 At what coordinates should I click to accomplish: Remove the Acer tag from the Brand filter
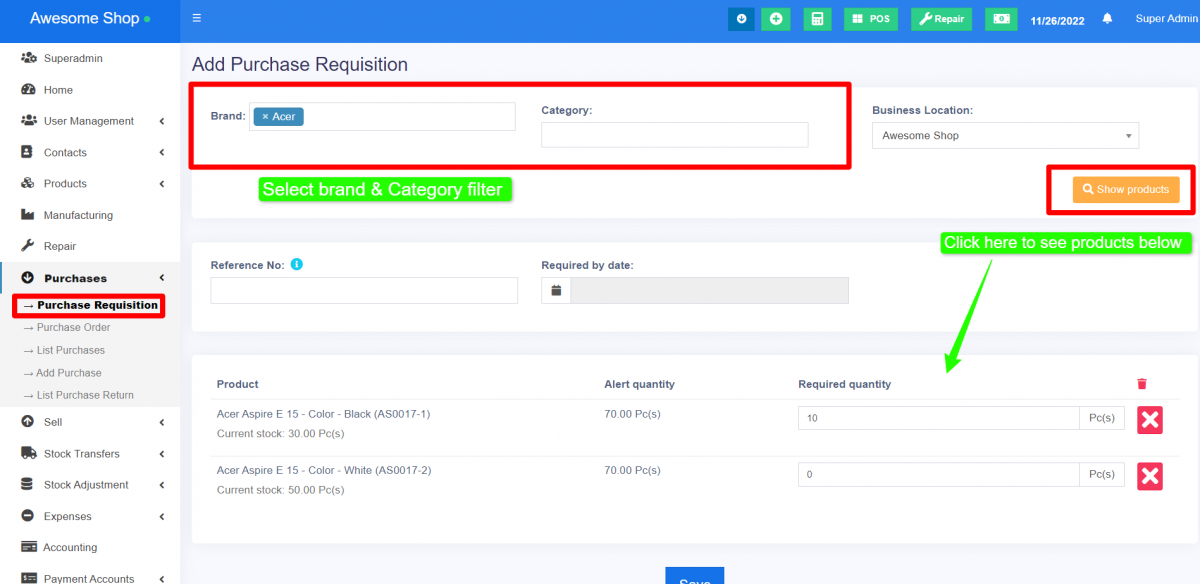click(264, 116)
